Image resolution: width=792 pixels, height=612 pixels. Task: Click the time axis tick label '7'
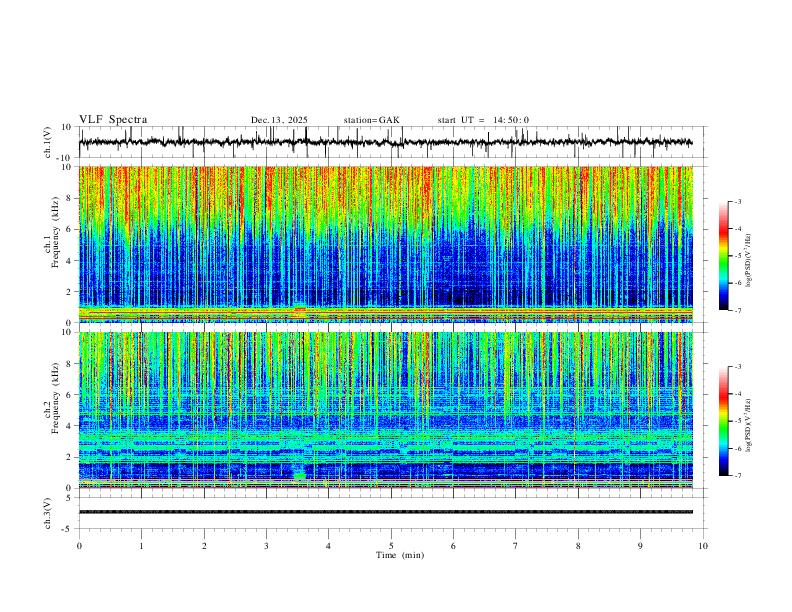(516, 546)
